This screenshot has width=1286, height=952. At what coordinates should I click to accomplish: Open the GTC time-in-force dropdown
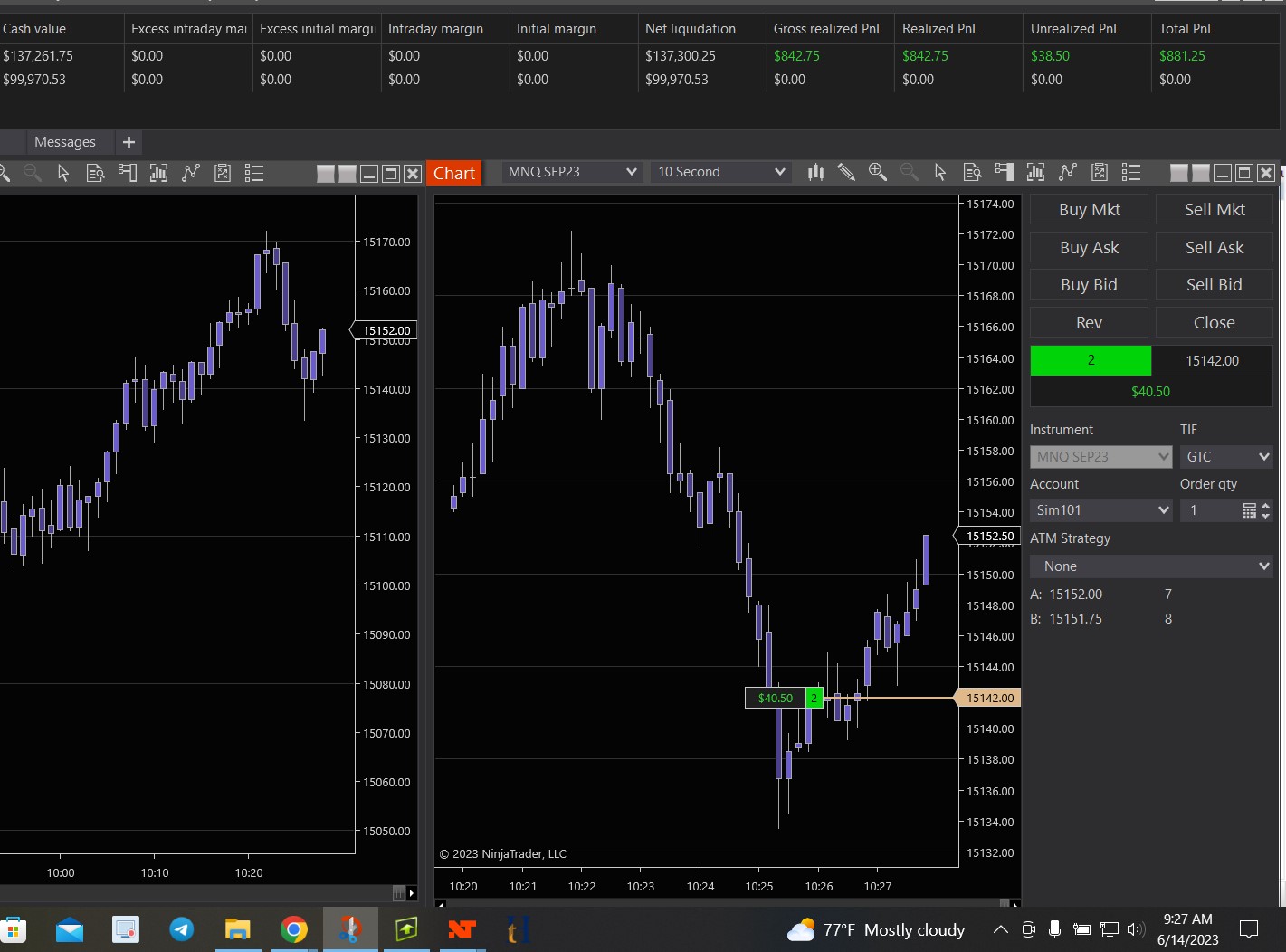(x=1225, y=457)
